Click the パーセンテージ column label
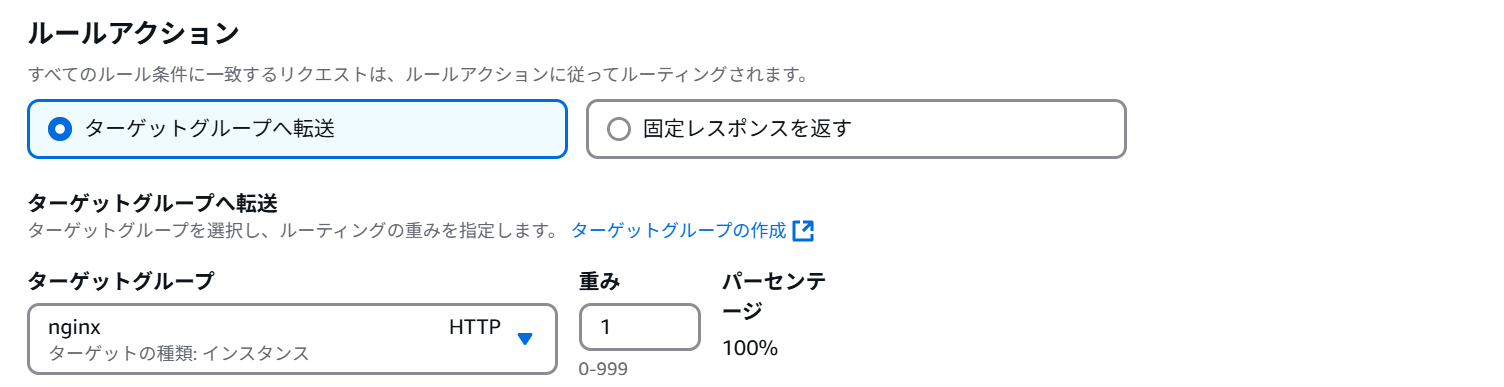 coord(774,296)
